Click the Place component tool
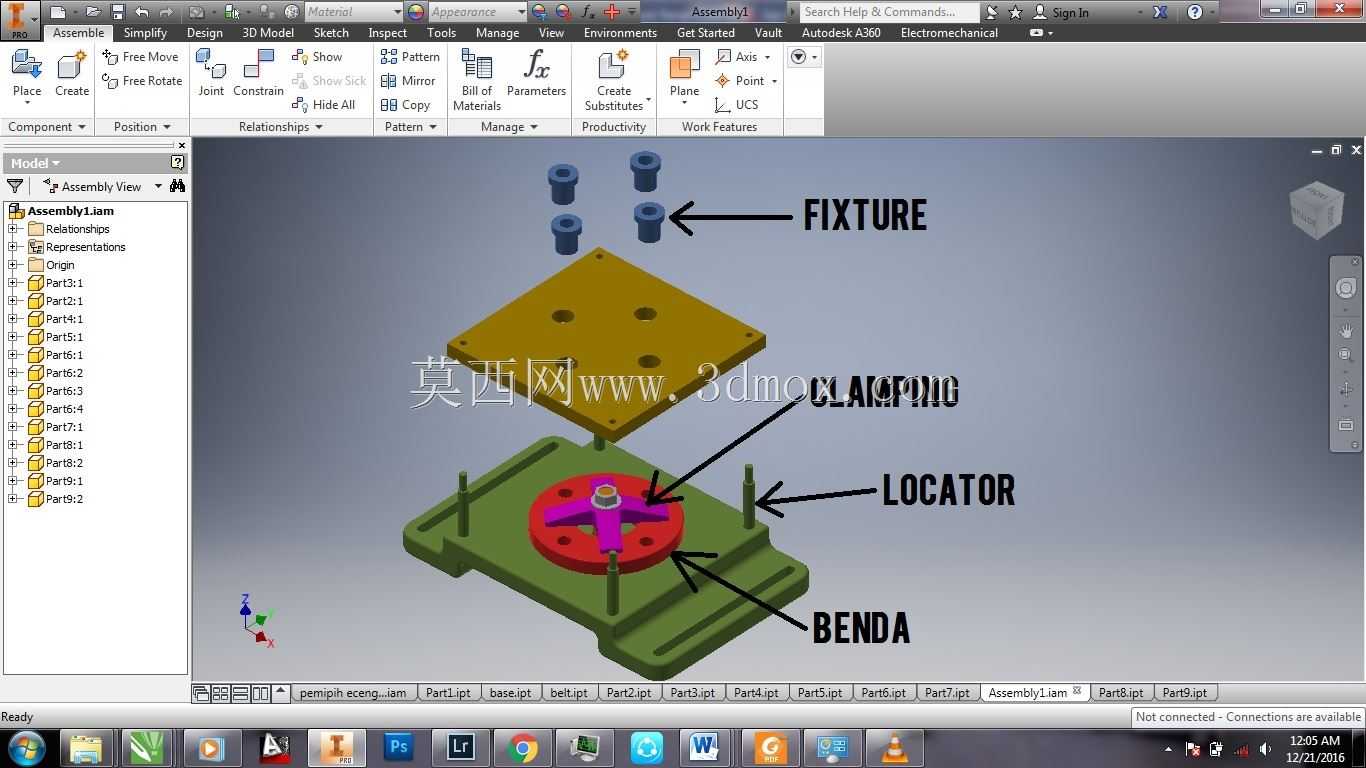 click(27, 75)
